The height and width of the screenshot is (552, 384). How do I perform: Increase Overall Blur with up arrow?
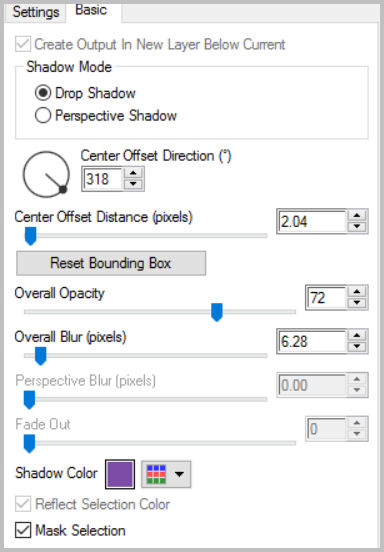(357, 335)
